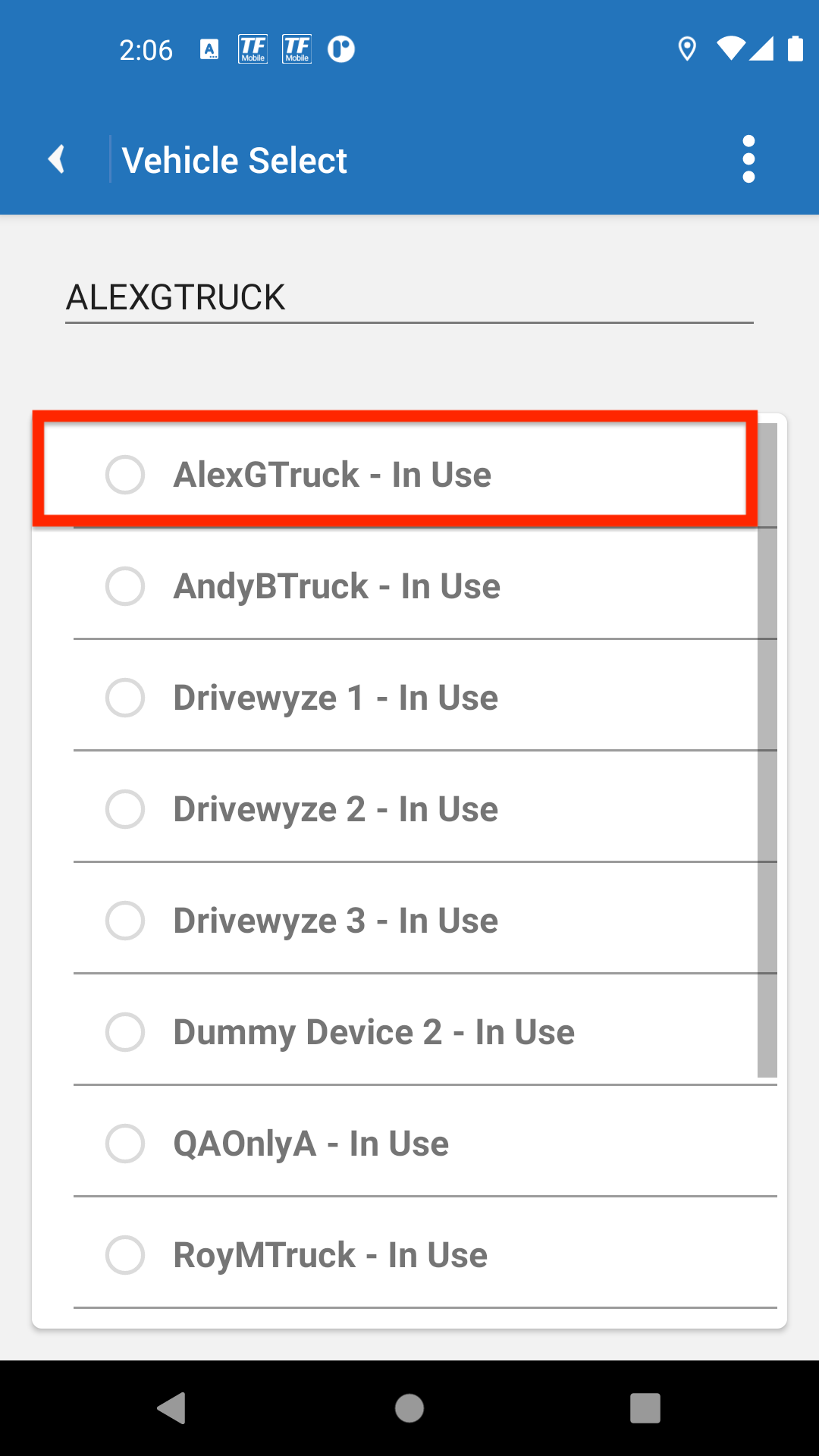Tap the keyboard 'A' notification icon
This screenshot has height=1456, width=819.
[209, 49]
